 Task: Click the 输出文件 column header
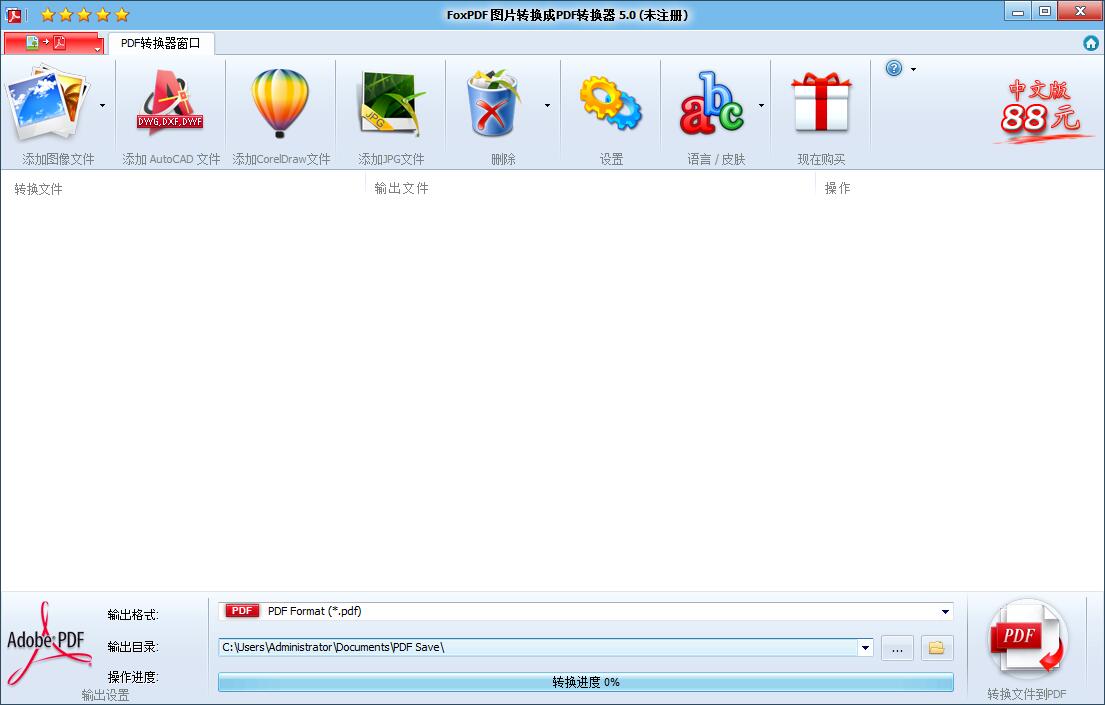tap(401, 188)
